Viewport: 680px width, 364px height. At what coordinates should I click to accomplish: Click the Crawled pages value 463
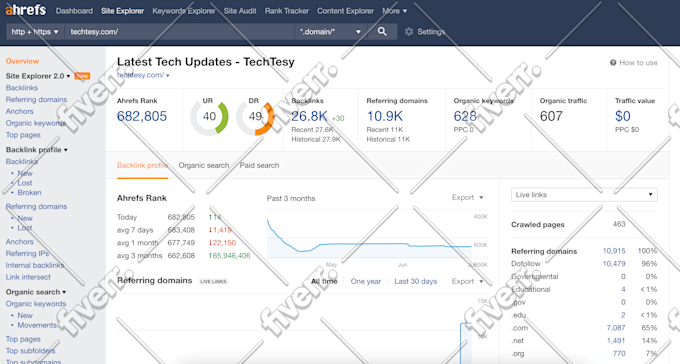click(619, 224)
